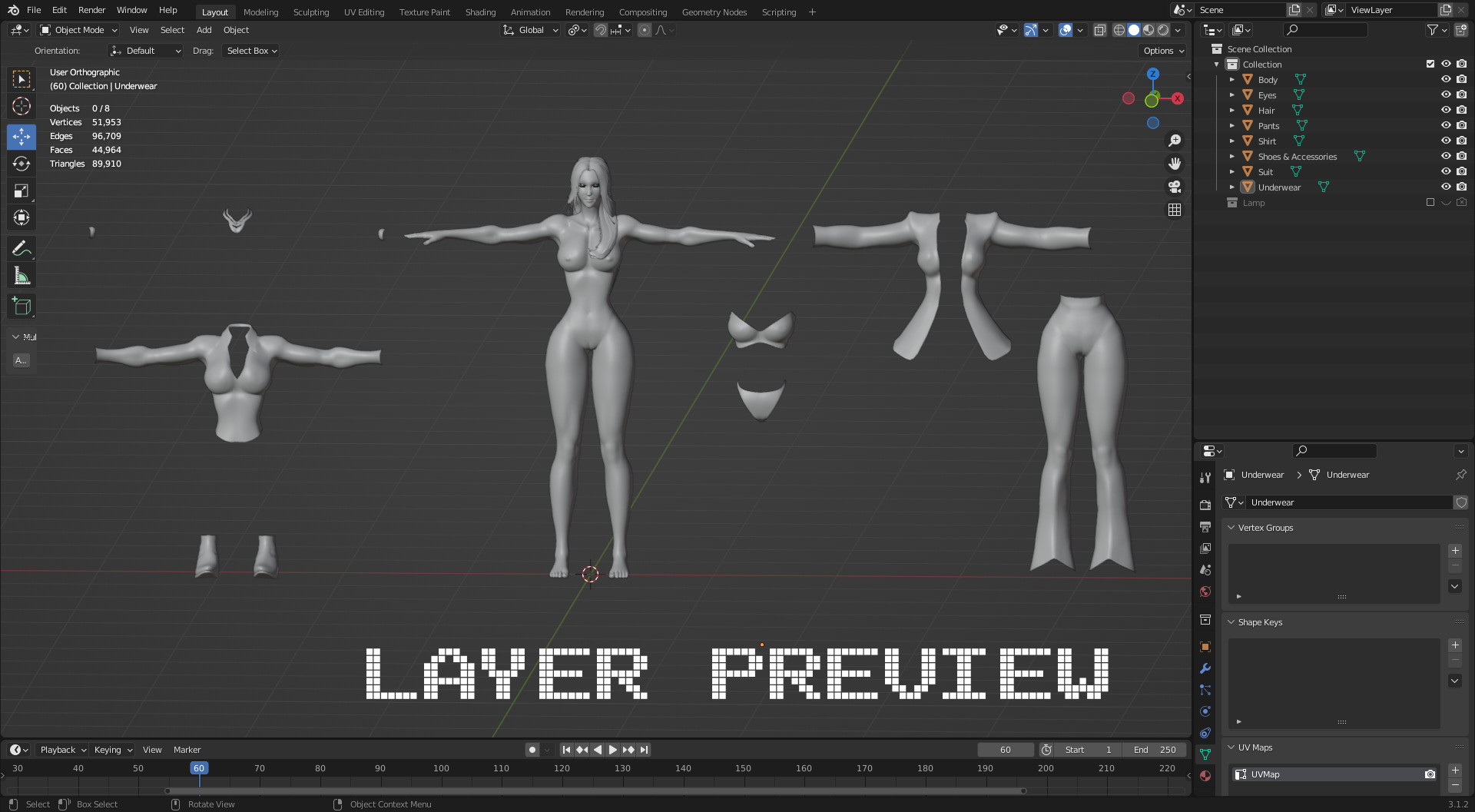Click the current frame 60 field
The image size is (1475, 812).
tap(1006, 750)
